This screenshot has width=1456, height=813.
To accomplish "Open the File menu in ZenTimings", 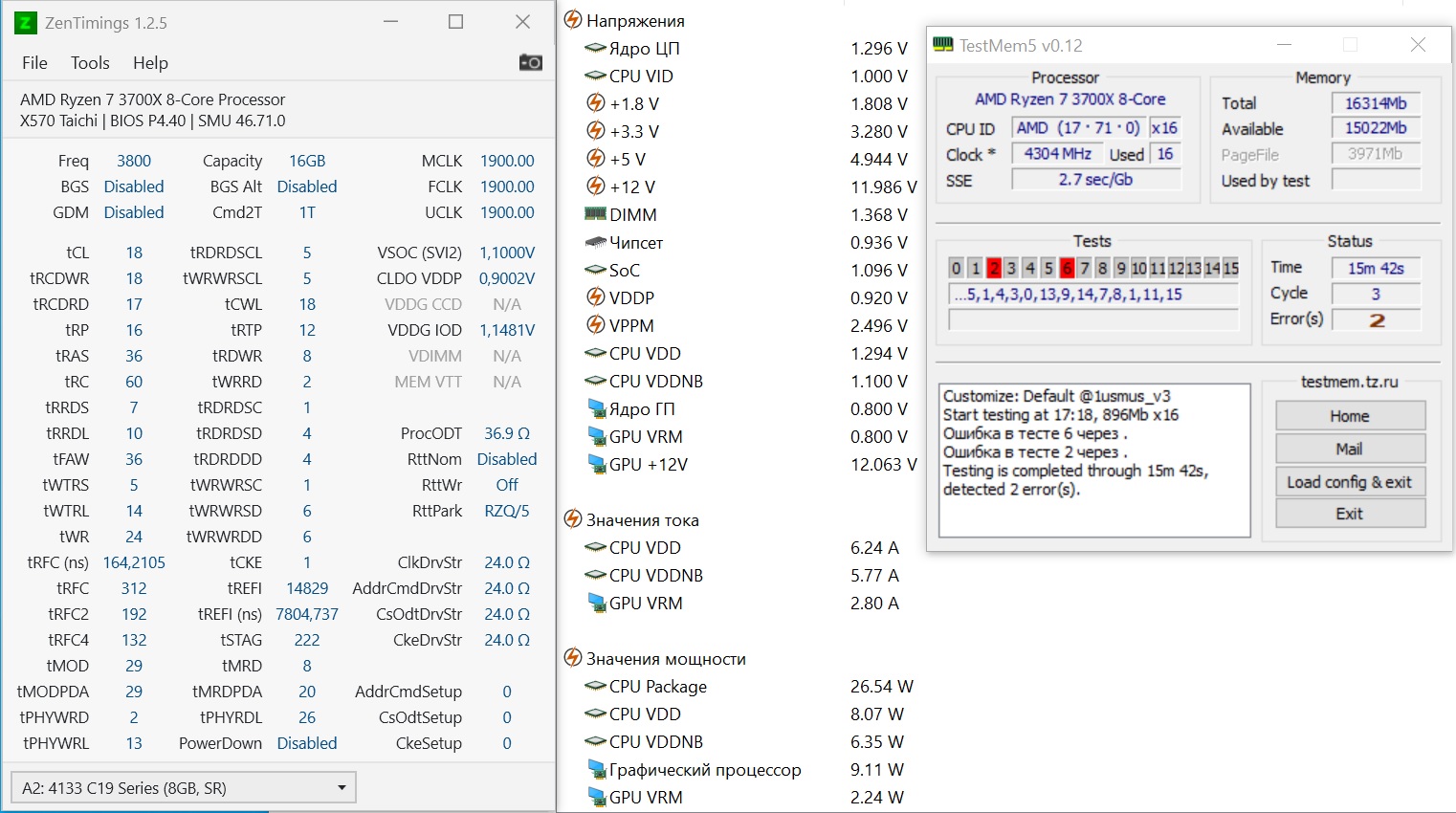I will [x=34, y=63].
